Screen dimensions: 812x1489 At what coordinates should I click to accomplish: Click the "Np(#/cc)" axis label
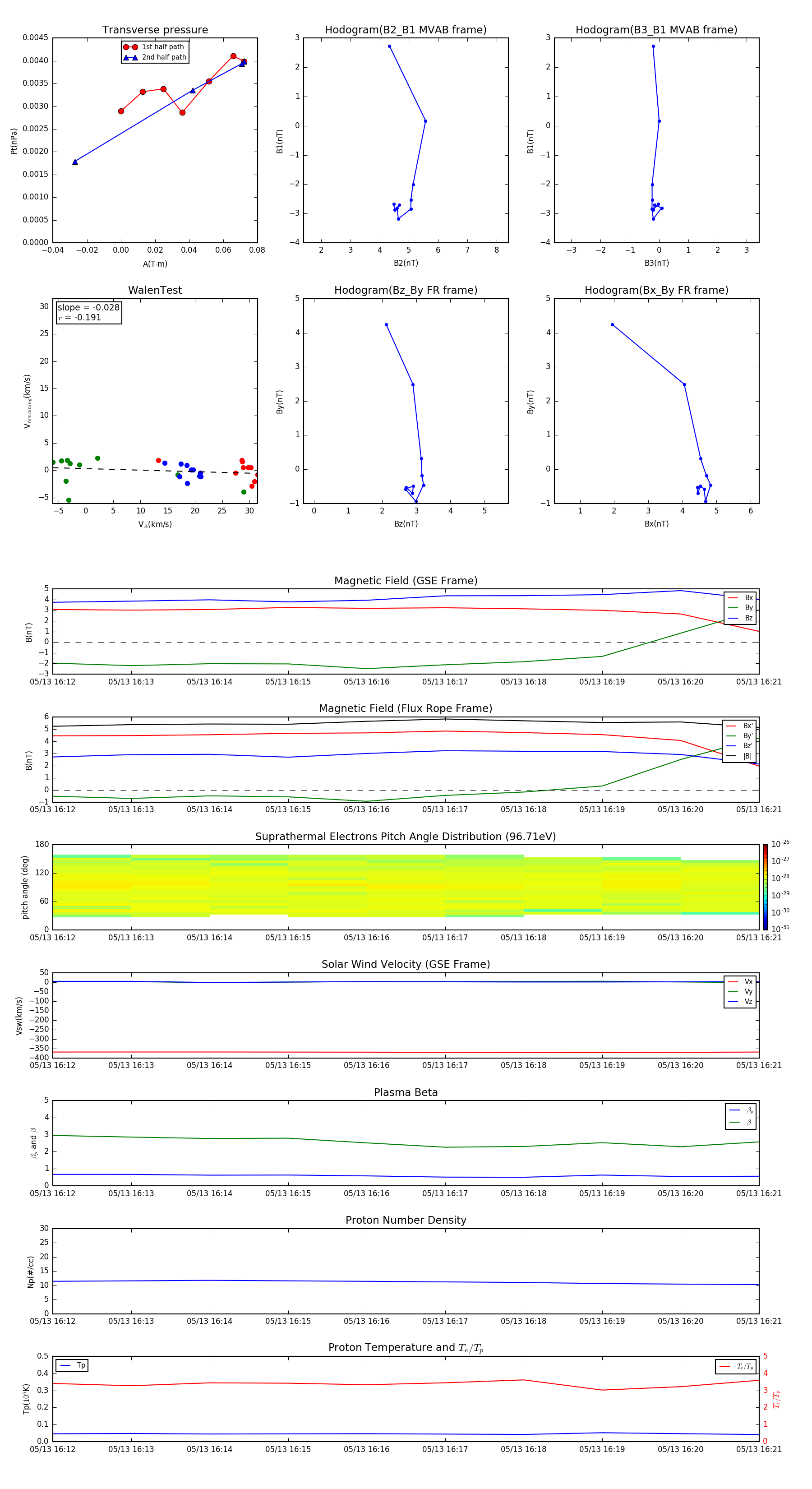coord(31,1272)
